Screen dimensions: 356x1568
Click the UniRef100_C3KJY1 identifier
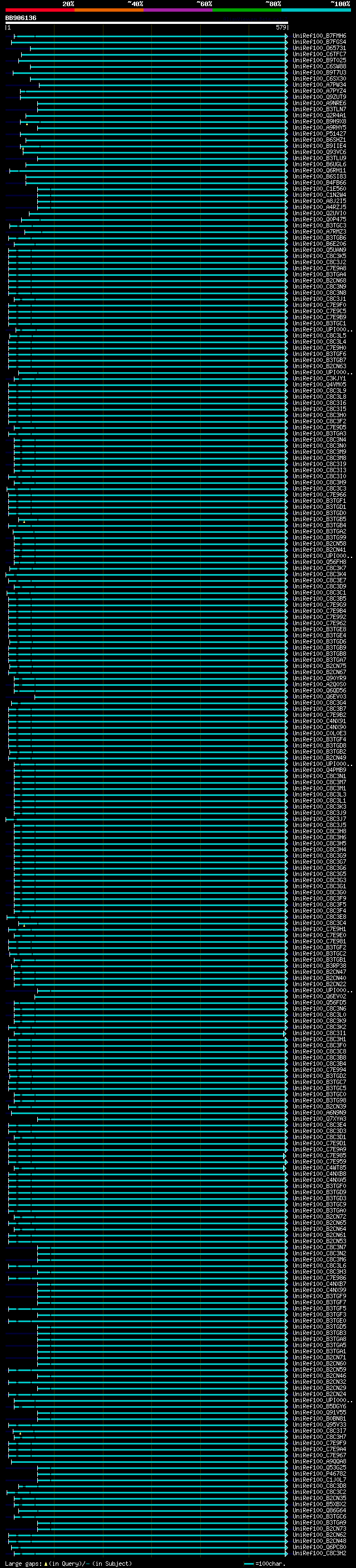[x=319, y=379]
